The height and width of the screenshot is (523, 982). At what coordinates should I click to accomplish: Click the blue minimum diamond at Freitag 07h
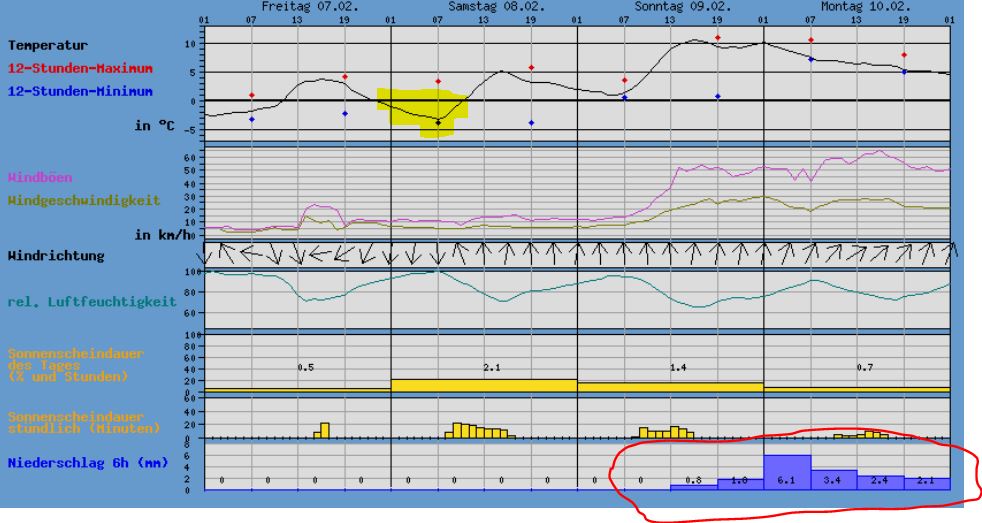click(252, 119)
